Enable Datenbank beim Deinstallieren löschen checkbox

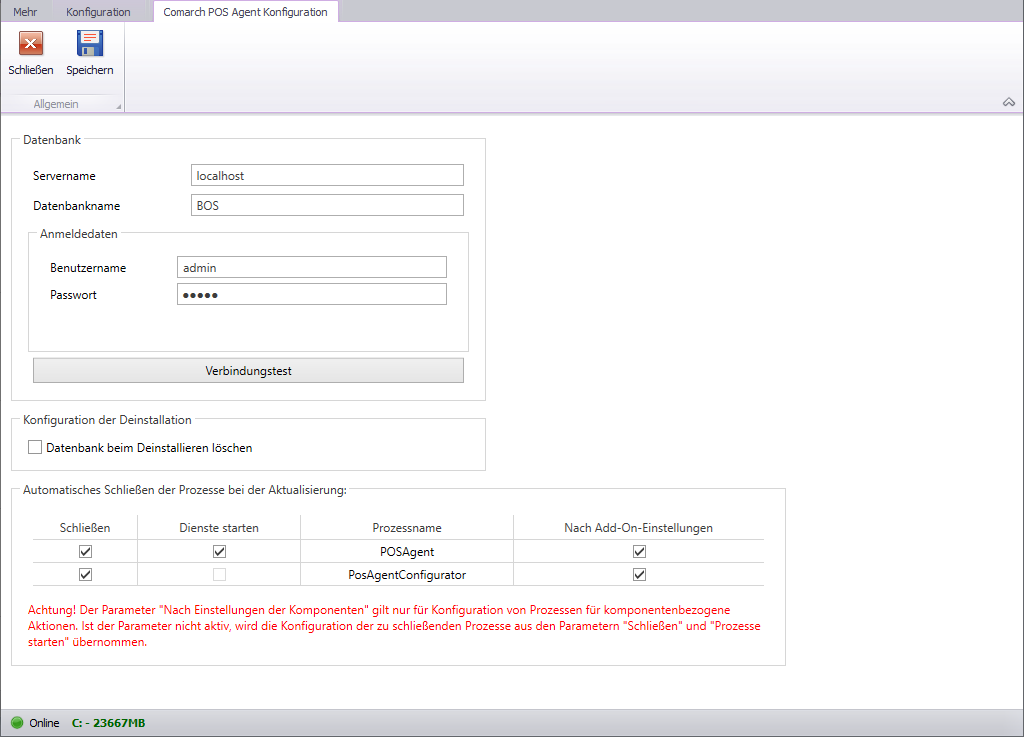pos(35,447)
